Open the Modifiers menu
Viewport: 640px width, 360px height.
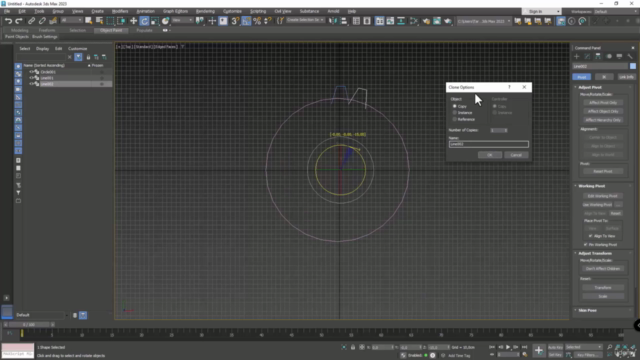[120, 11]
